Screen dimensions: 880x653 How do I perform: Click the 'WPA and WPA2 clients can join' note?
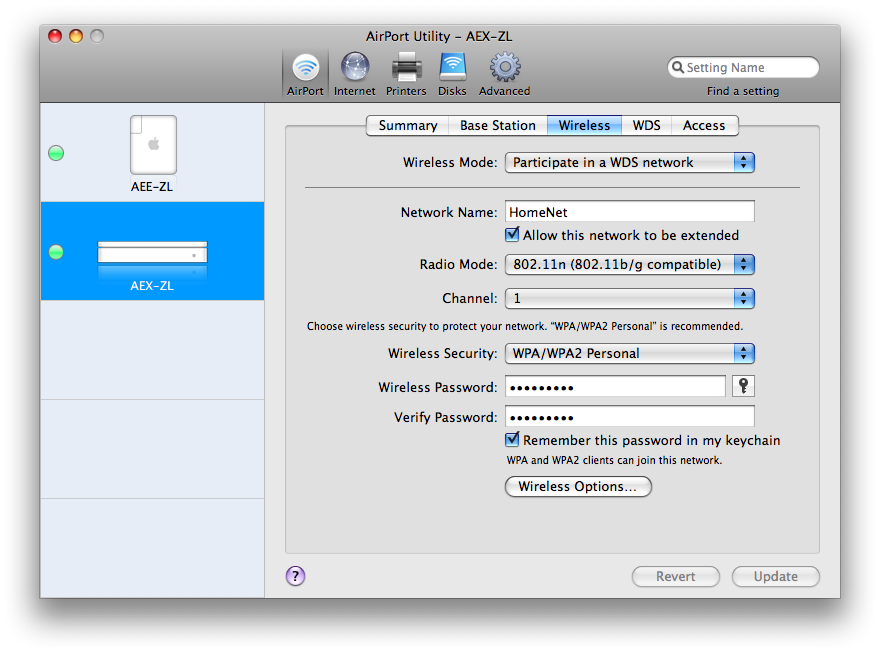point(614,460)
